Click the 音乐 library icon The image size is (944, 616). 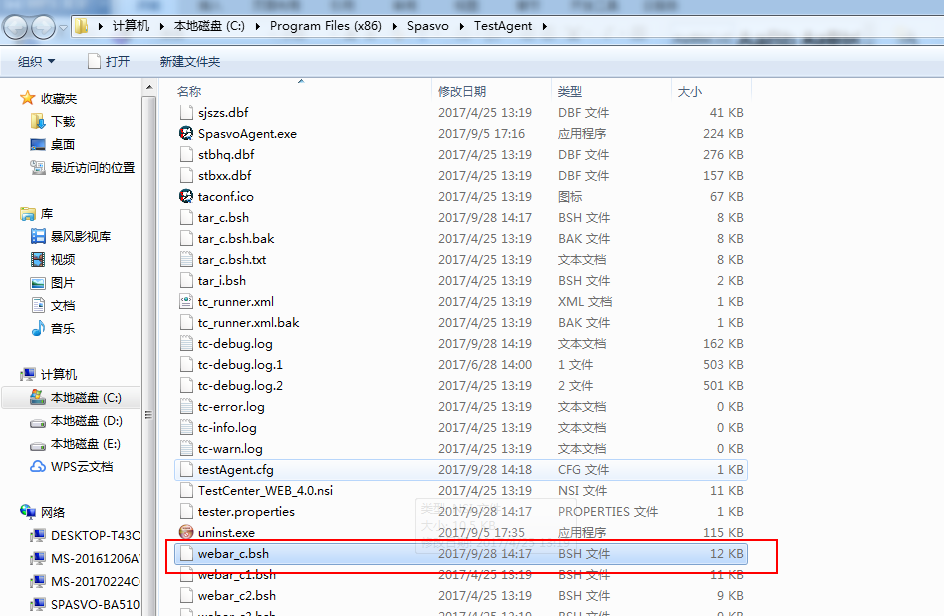click(x=38, y=328)
